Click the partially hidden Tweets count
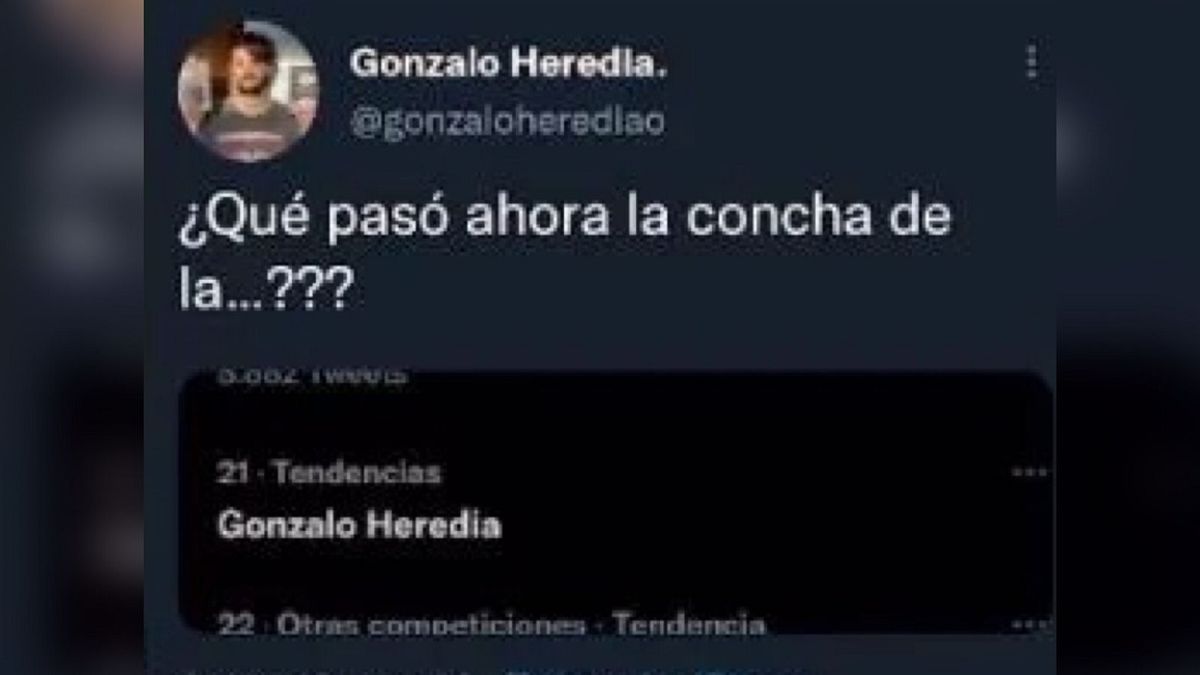The height and width of the screenshot is (675, 1200). coord(312,377)
